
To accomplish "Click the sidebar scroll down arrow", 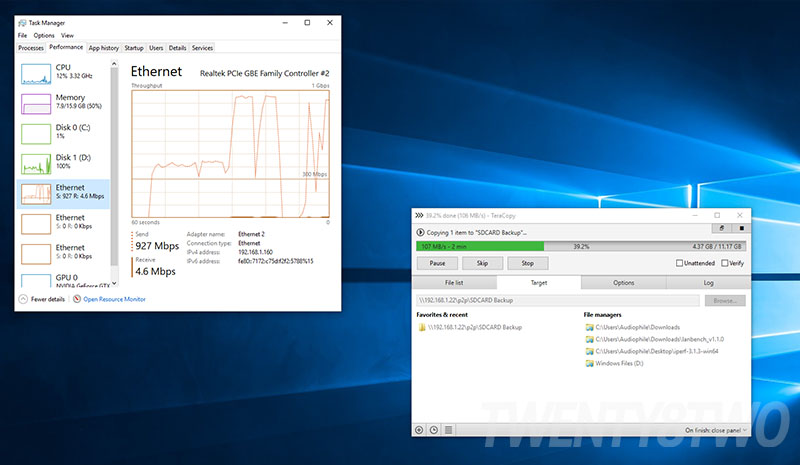I will 114,283.
